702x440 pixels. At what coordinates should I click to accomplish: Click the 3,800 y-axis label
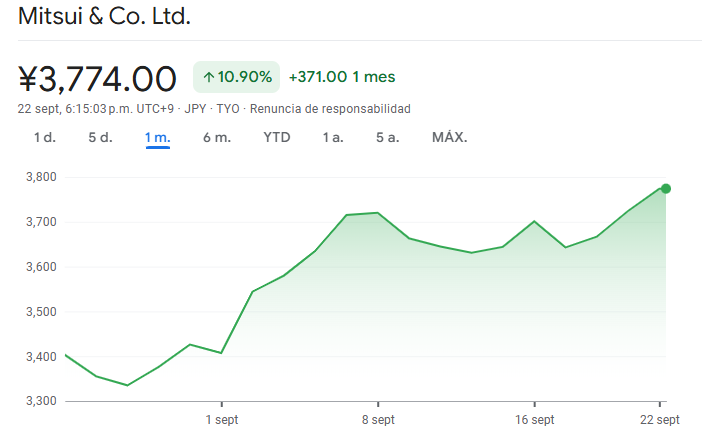point(41,177)
